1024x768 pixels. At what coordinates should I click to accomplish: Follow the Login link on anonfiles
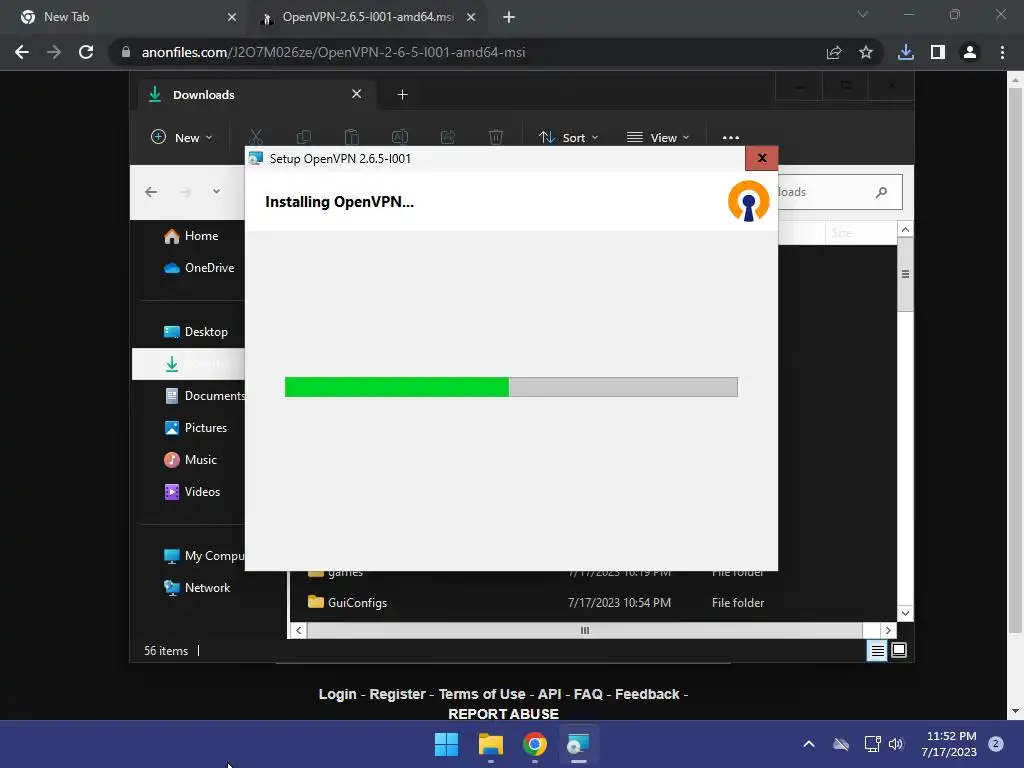tap(338, 694)
